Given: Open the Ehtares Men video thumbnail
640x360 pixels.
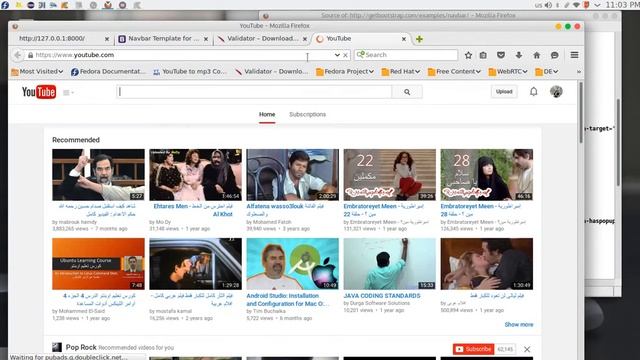Looking at the screenshot, I should pos(196,175).
